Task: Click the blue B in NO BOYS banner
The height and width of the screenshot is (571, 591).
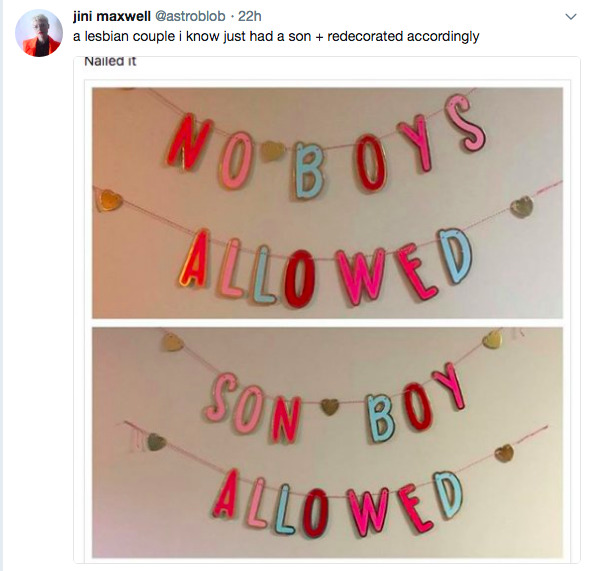Action: [x=309, y=171]
